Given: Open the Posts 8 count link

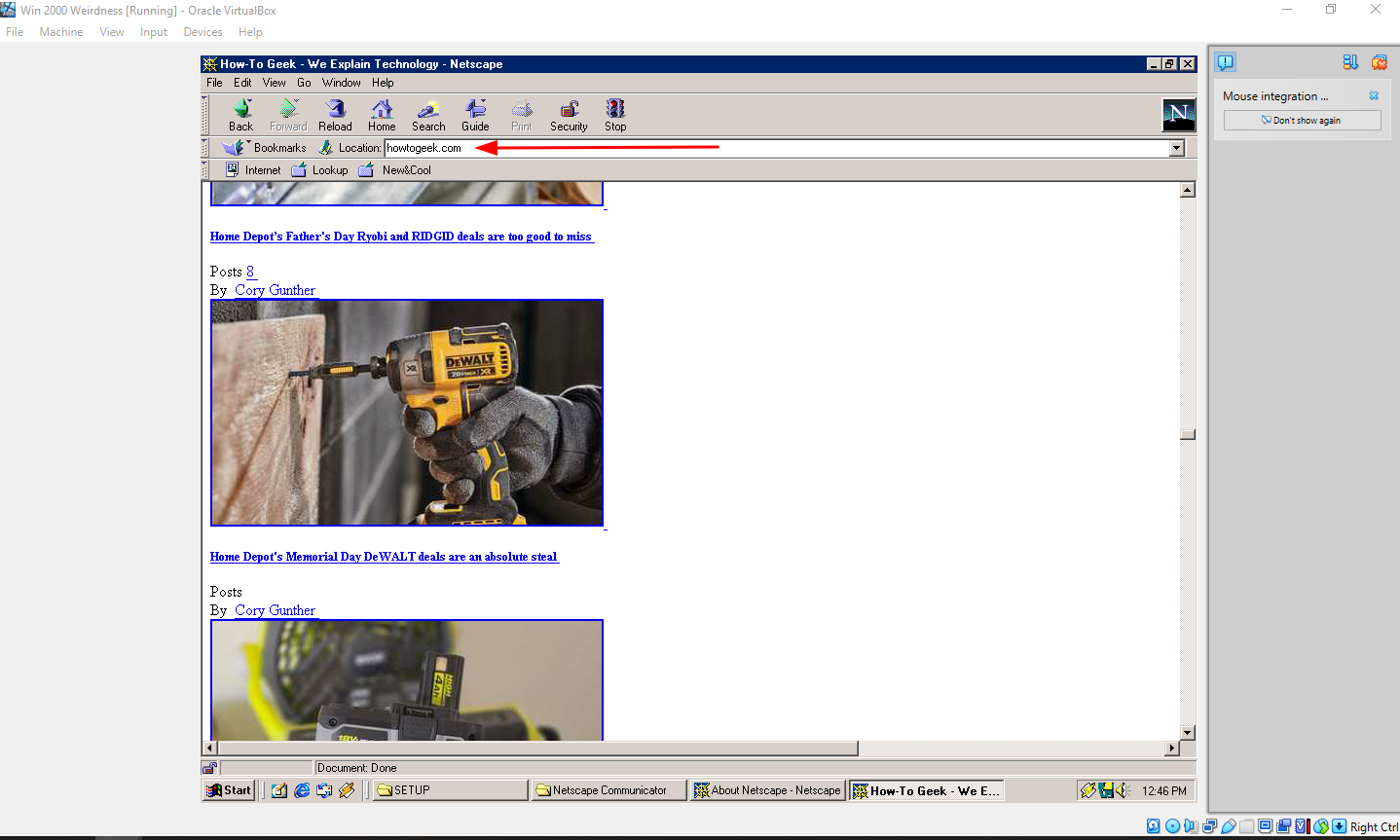Looking at the screenshot, I should (250, 272).
